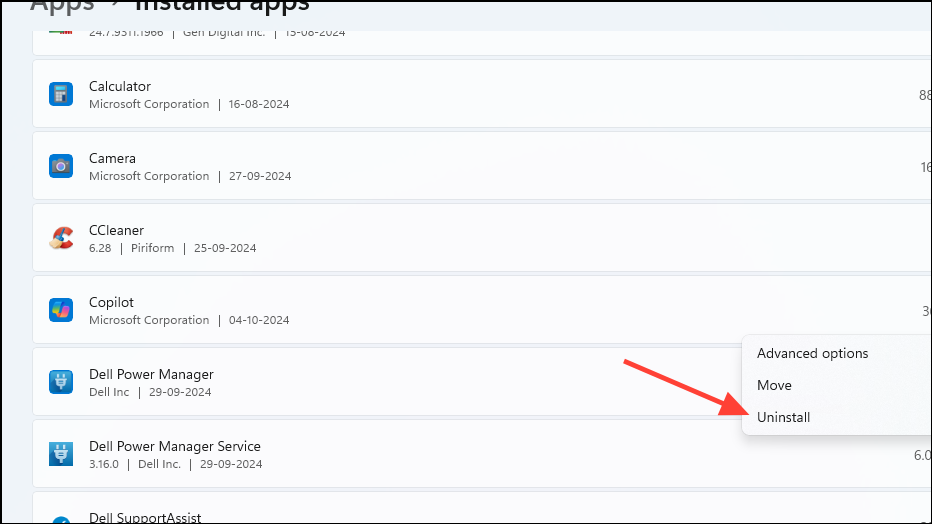Click the Dell Inc publisher under Power Manager
932x524 pixels.
(109, 392)
